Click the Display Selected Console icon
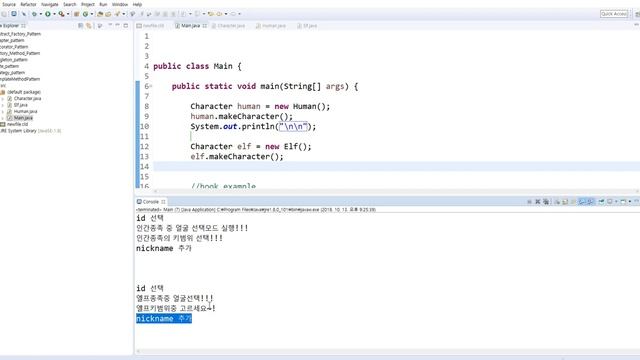This screenshot has width=640, height=360. tap(609, 202)
